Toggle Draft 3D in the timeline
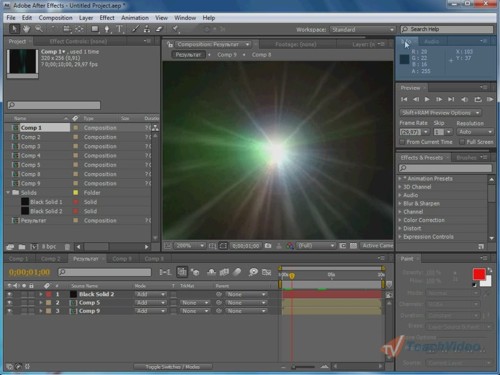500x375 pixels. 195,272
